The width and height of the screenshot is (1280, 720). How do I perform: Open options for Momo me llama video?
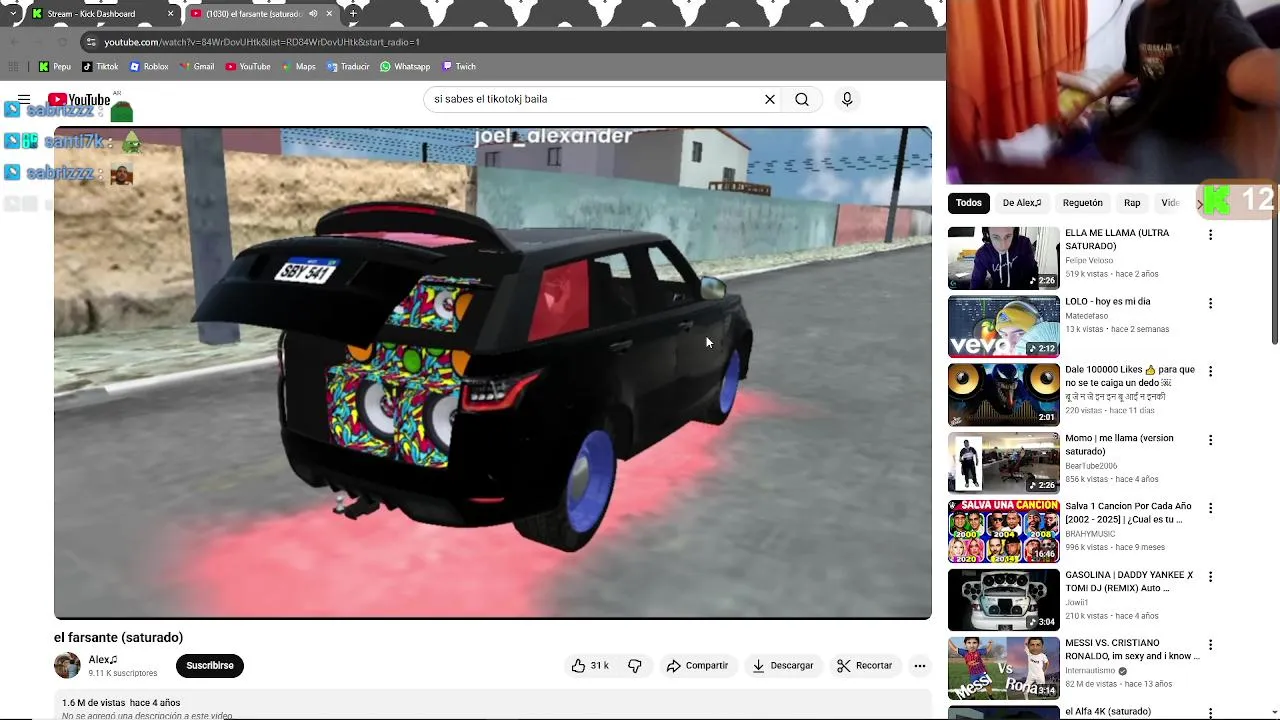tap(1211, 440)
